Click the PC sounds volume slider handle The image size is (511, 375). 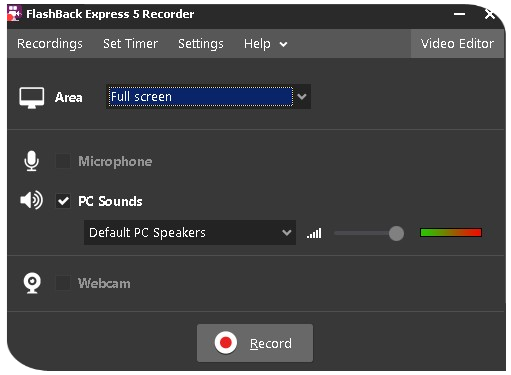[396, 233]
